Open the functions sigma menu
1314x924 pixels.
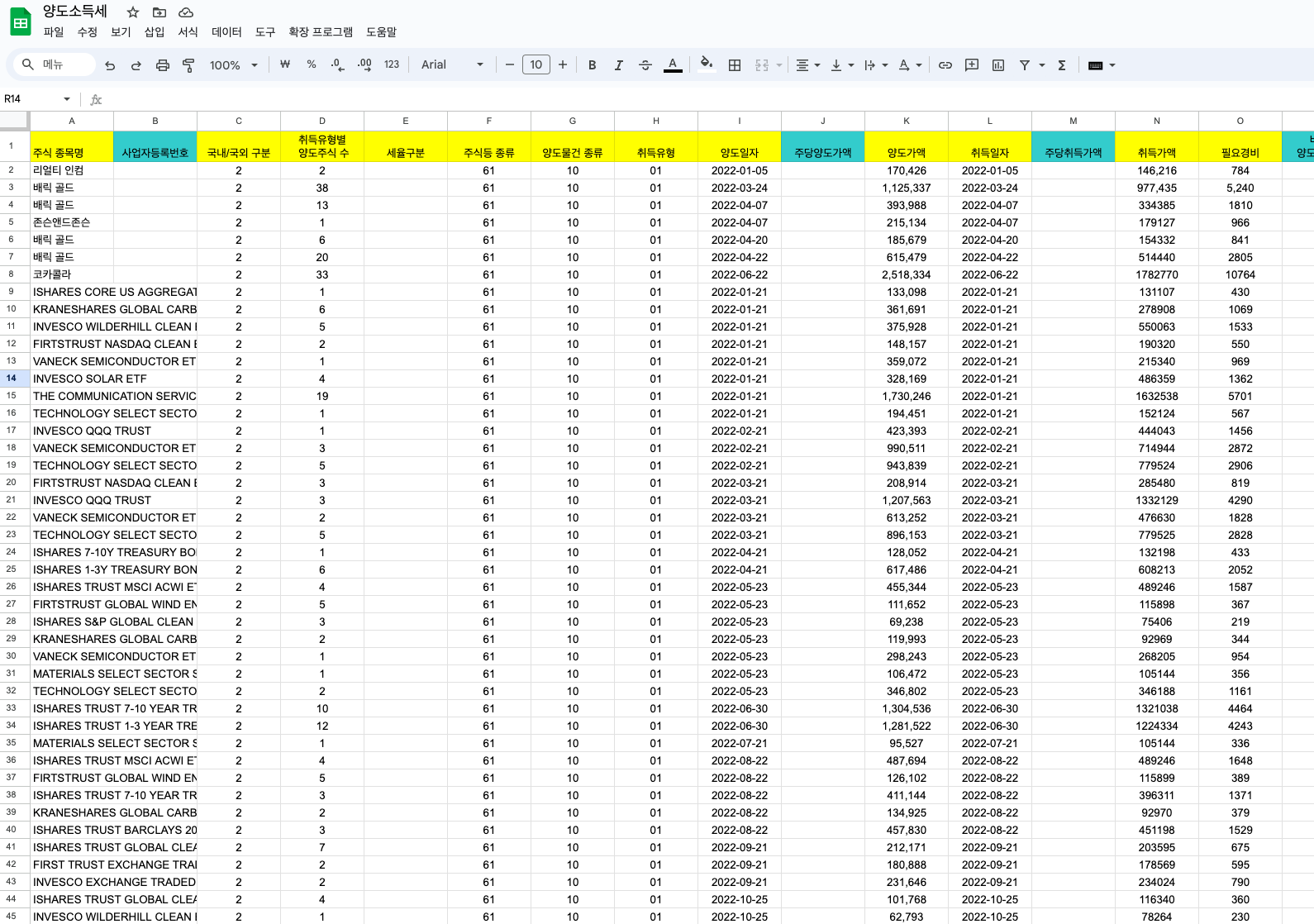click(x=1062, y=65)
